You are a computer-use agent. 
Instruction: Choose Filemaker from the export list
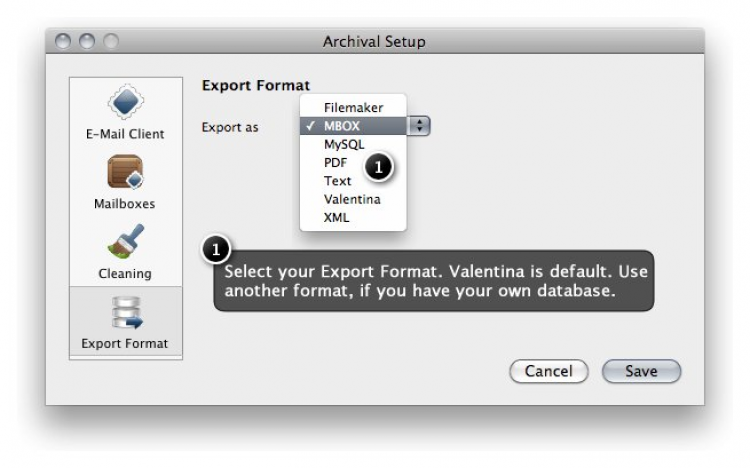pos(353,107)
